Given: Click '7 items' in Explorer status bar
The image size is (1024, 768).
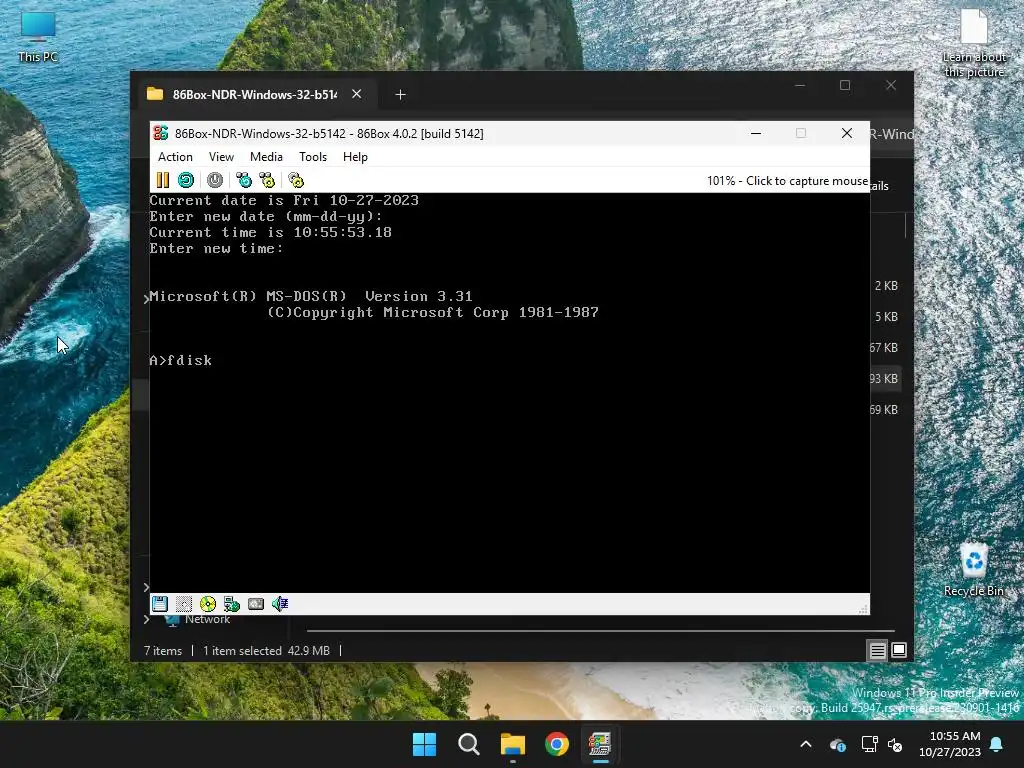Looking at the screenshot, I should 163,650.
